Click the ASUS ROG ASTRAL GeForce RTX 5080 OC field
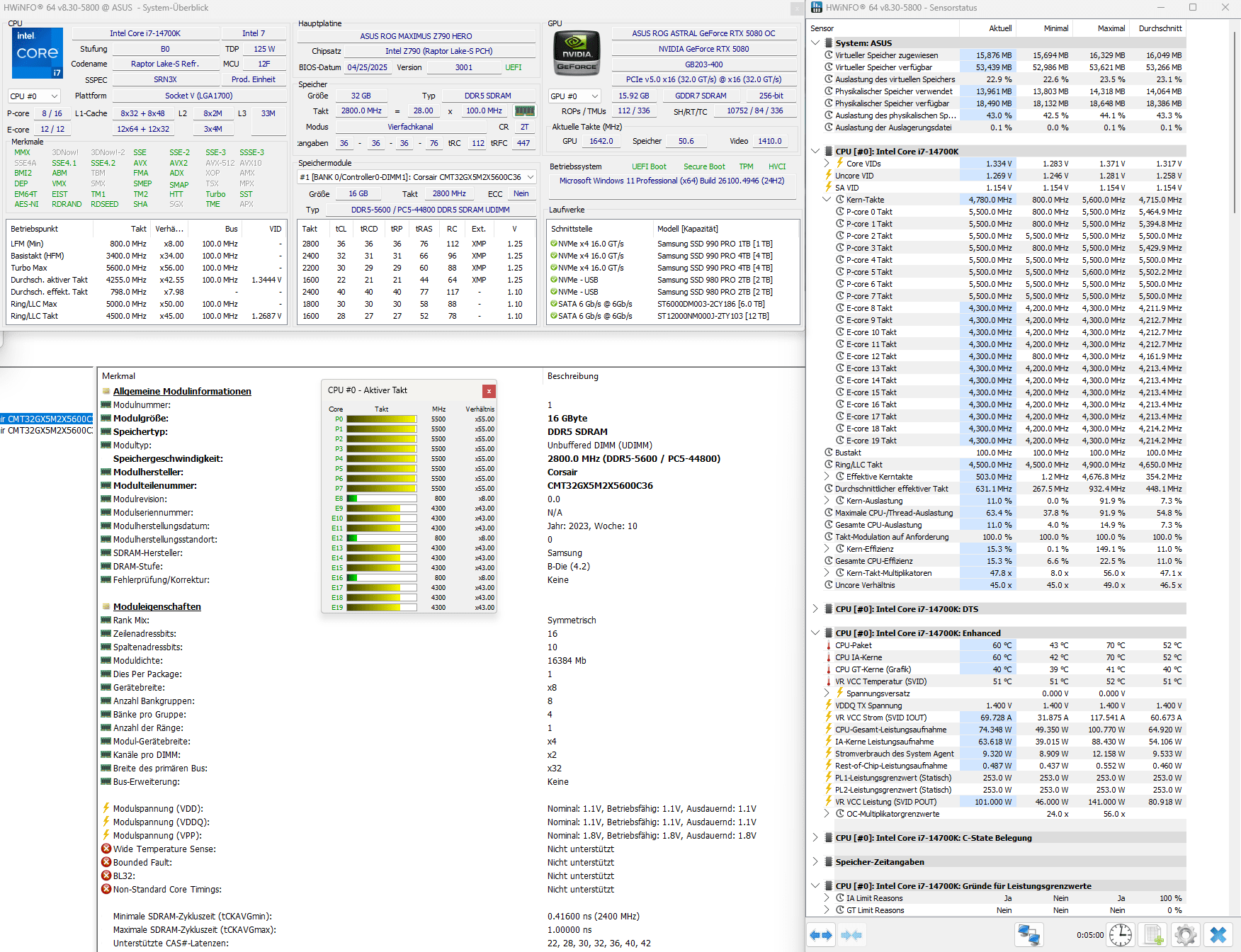The image size is (1241, 952). [703, 33]
